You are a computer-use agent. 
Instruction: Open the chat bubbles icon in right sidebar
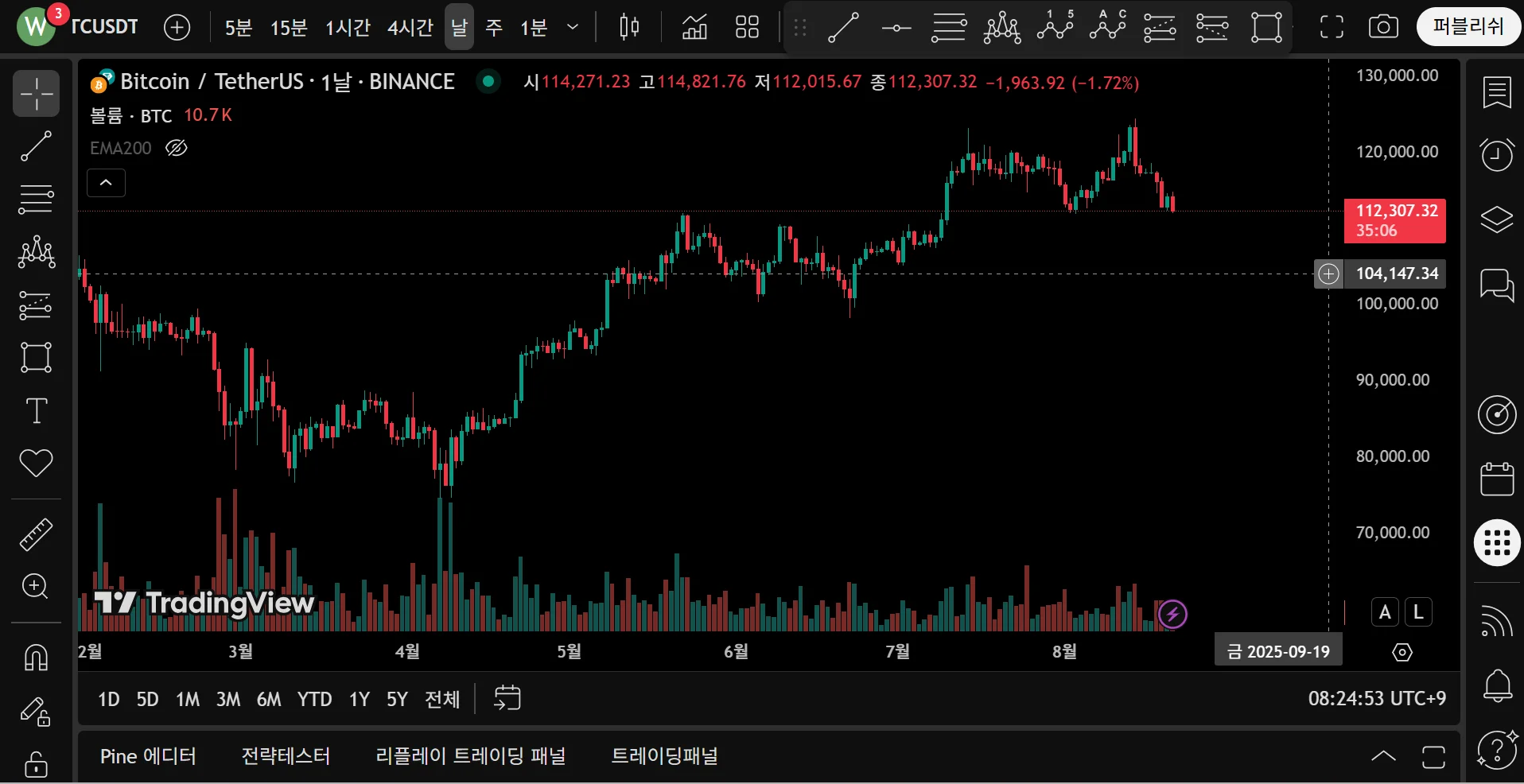tap(1497, 285)
